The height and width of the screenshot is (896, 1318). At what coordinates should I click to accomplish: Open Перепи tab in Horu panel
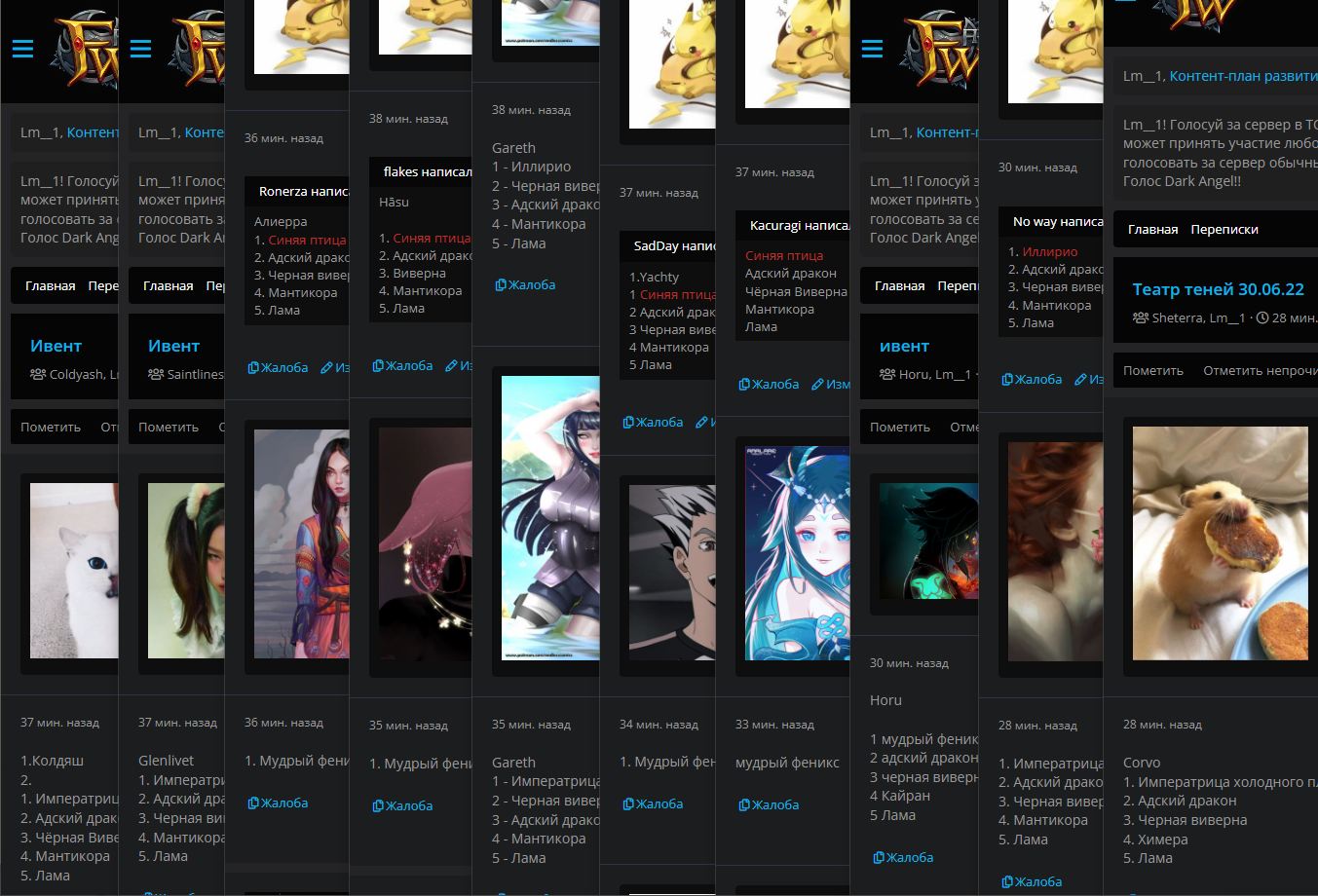coord(958,285)
